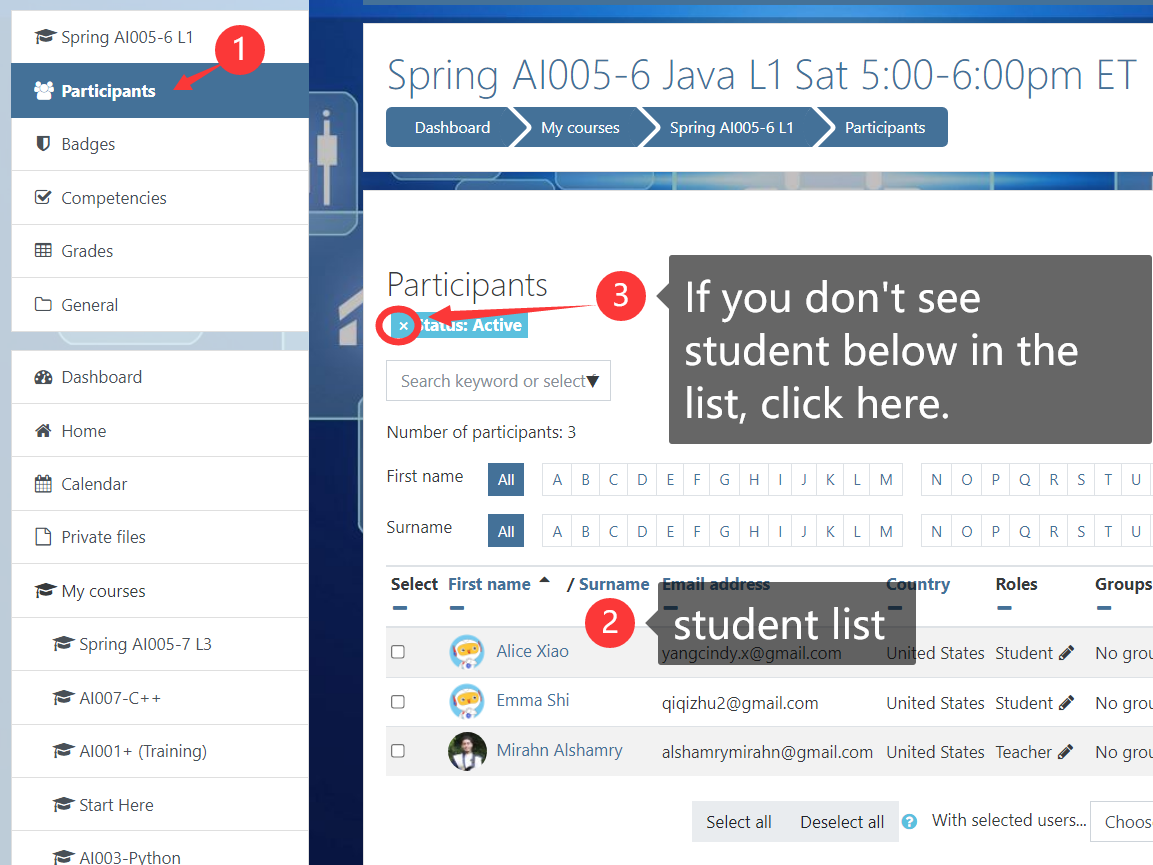Open Grades in the sidebar
1153x865 pixels.
tap(87, 251)
